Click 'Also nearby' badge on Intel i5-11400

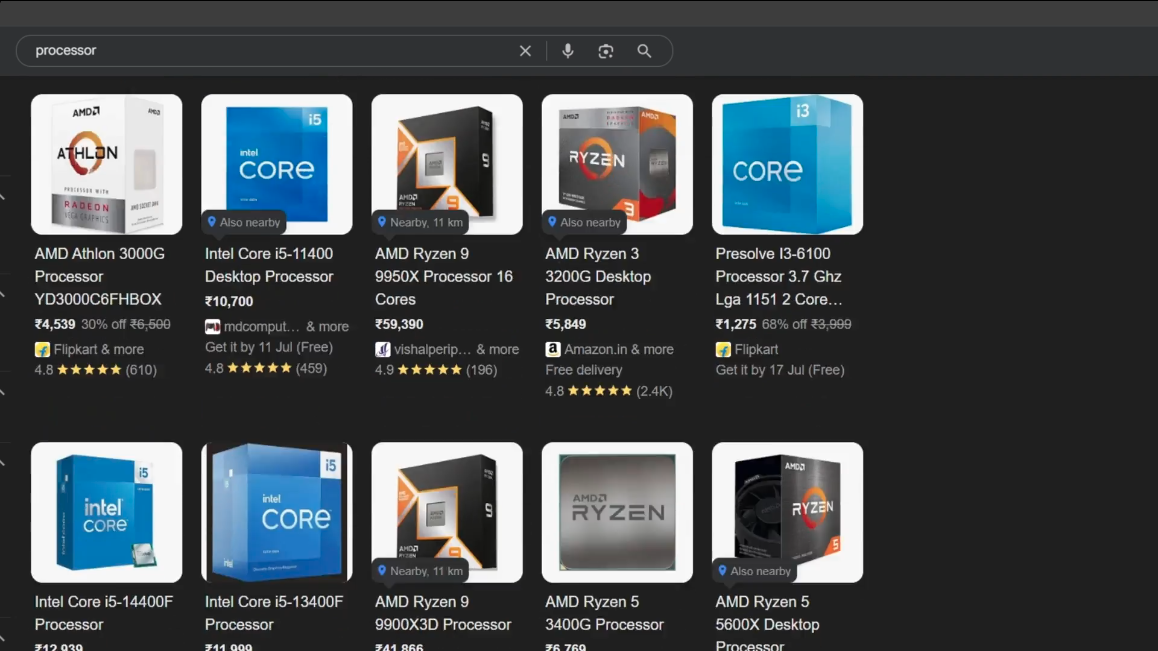[x=244, y=222]
